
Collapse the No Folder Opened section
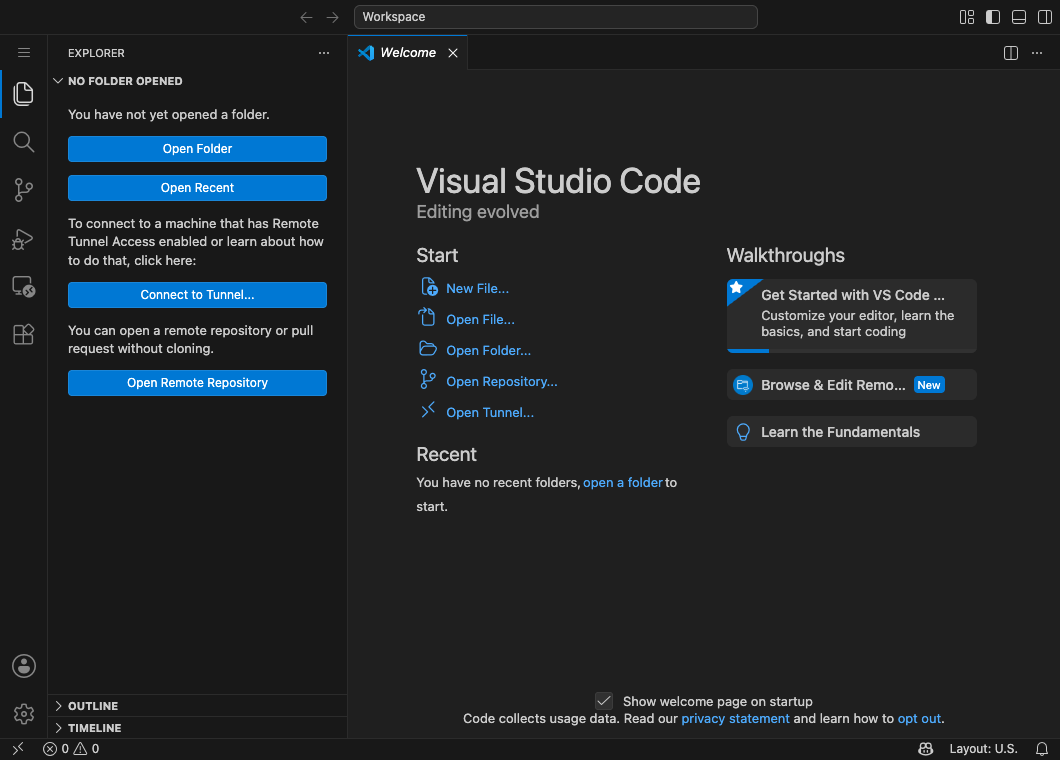pyautogui.click(x=197, y=81)
